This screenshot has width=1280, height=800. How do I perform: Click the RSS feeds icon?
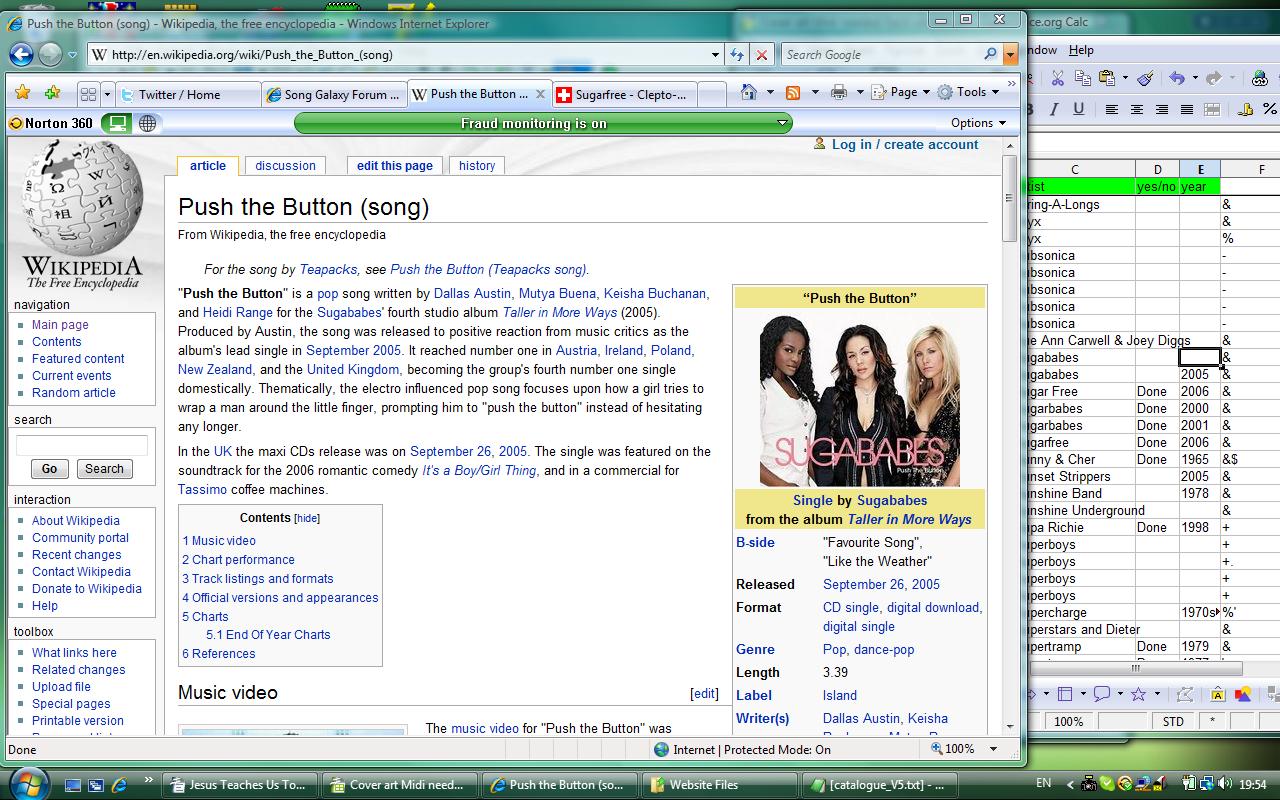click(793, 93)
